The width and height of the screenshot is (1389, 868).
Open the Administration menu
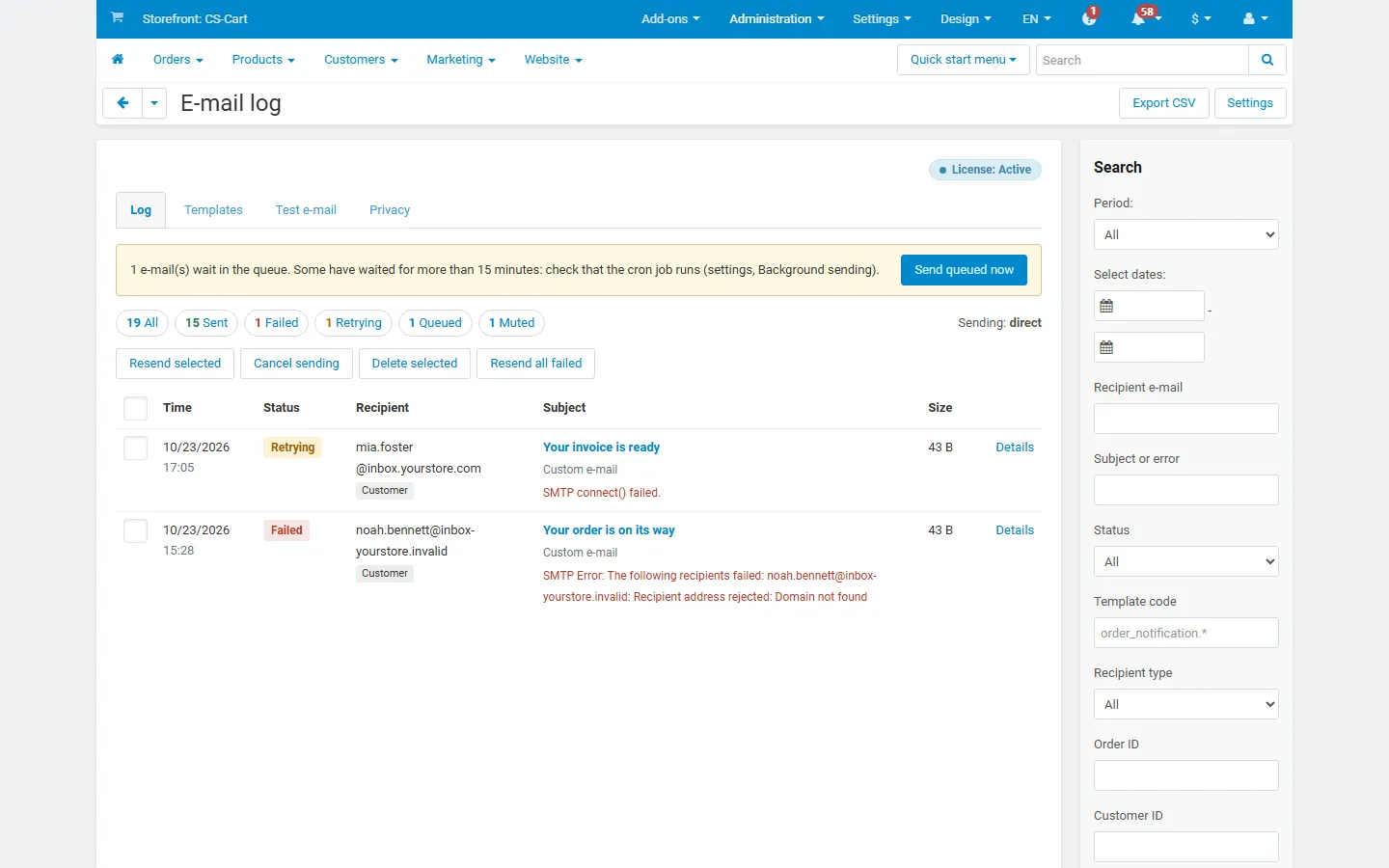776,18
